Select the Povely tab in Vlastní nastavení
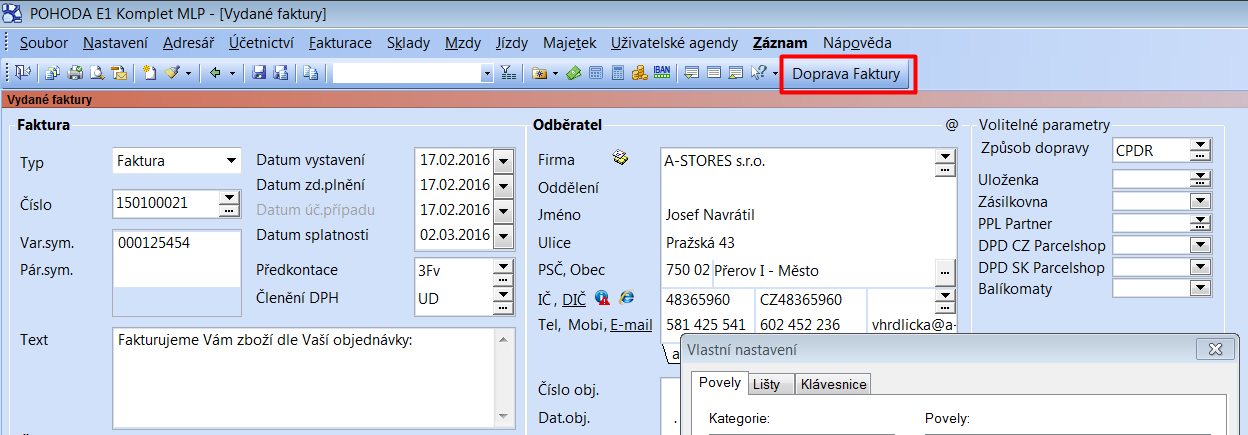 point(720,383)
